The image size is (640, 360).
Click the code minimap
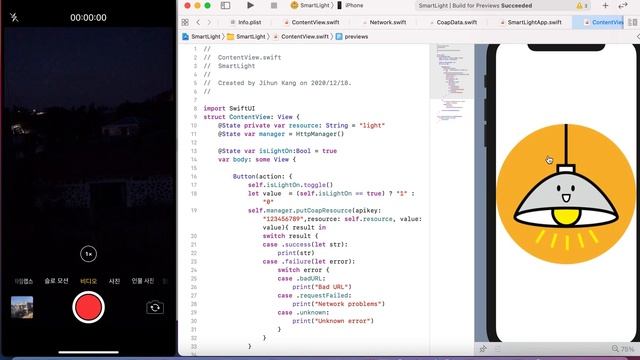[x=452, y=82]
